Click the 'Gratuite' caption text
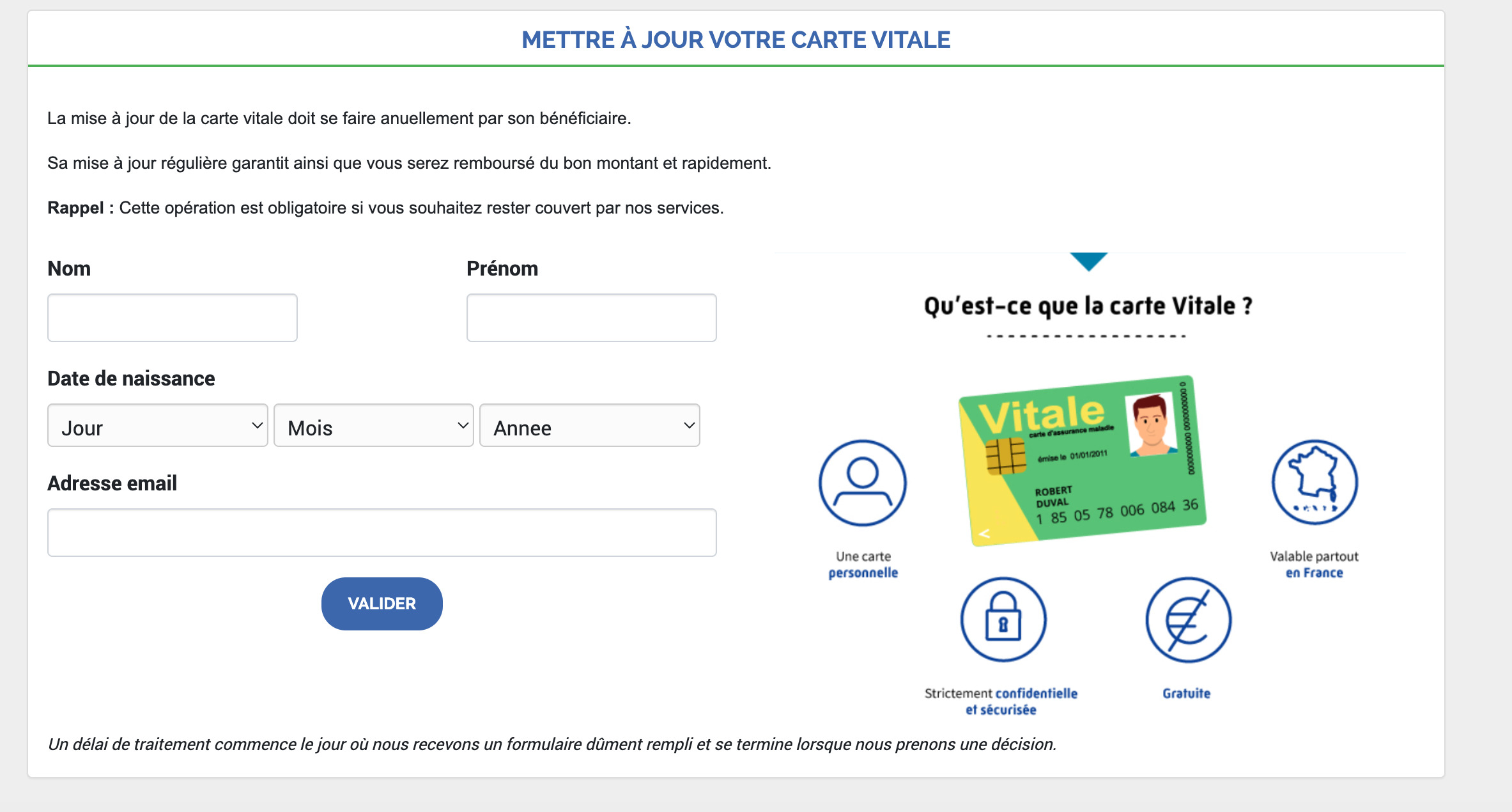This screenshot has height=812, width=1512. click(1186, 693)
